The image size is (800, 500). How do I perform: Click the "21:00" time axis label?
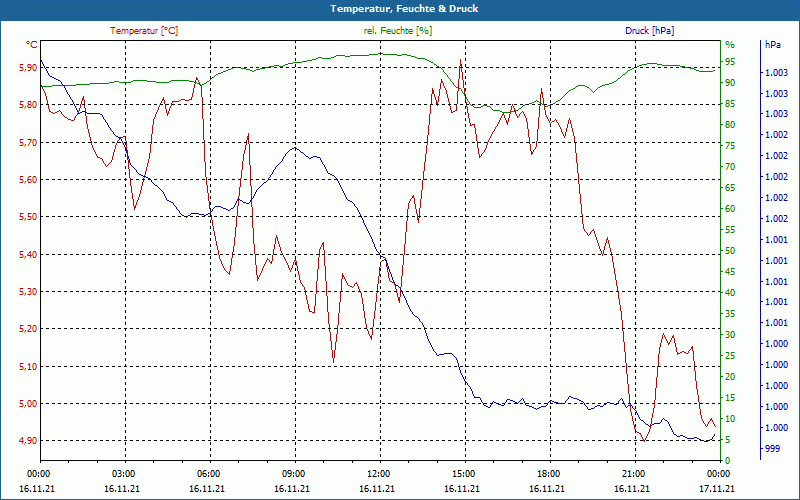click(635, 474)
